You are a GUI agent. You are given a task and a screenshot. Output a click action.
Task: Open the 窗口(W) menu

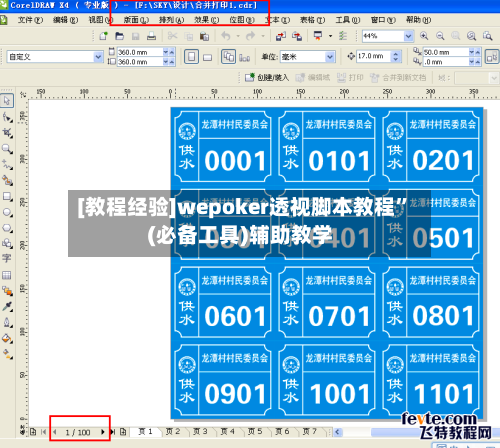[383, 20]
